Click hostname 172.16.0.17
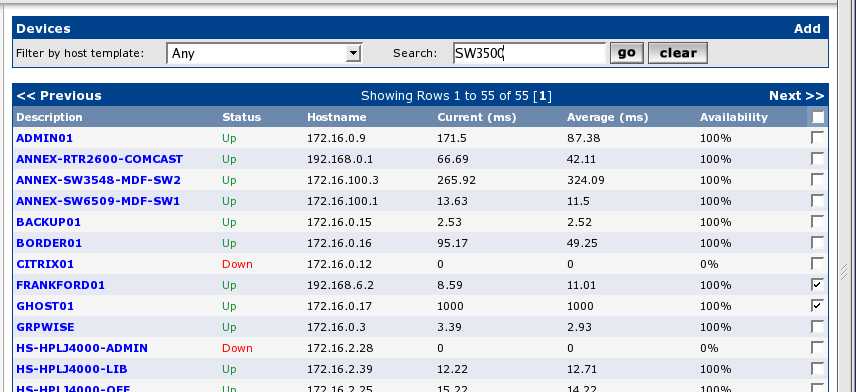 click(x=339, y=306)
